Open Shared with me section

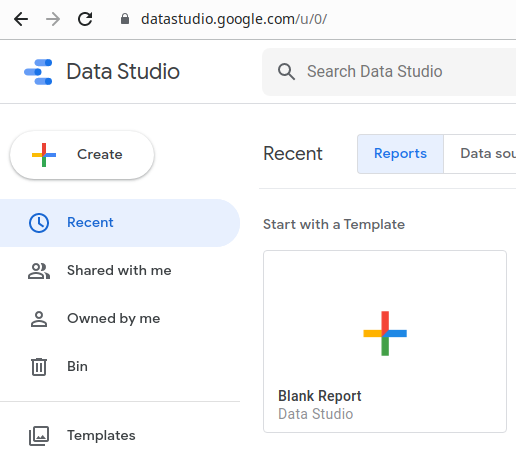[119, 271]
